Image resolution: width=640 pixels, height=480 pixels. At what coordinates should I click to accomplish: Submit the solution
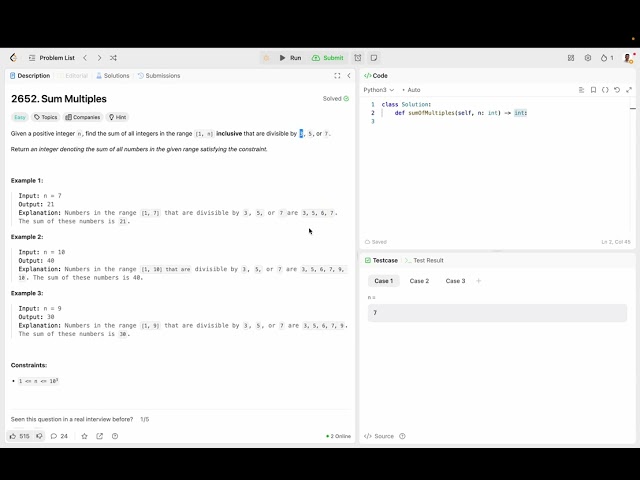pyautogui.click(x=328, y=58)
